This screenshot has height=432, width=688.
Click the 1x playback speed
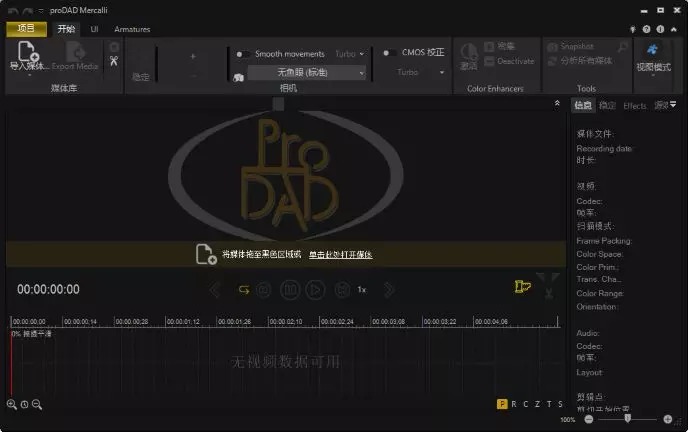pos(362,290)
